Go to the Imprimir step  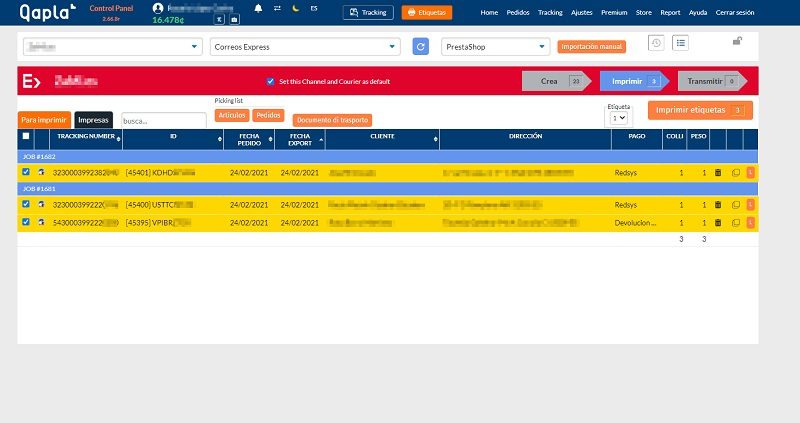[633, 81]
